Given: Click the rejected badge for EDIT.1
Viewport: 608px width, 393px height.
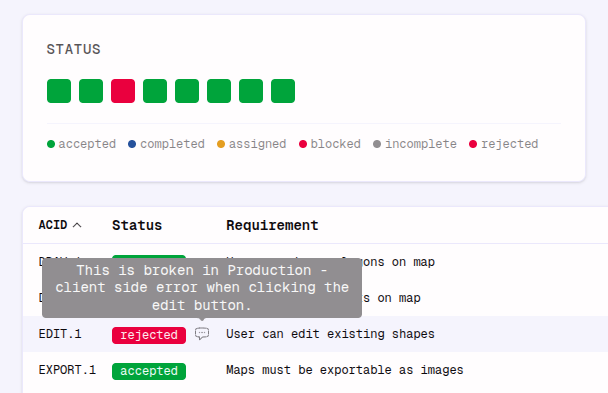Looking at the screenshot, I should pos(149,335).
